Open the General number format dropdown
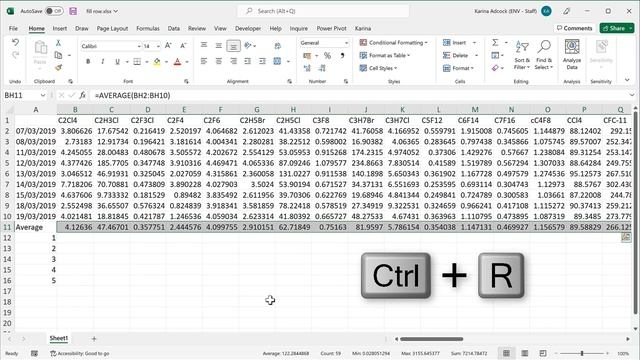The height and width of the screenshot is (360, 640). pyautogui.click(x=347, y=43)
